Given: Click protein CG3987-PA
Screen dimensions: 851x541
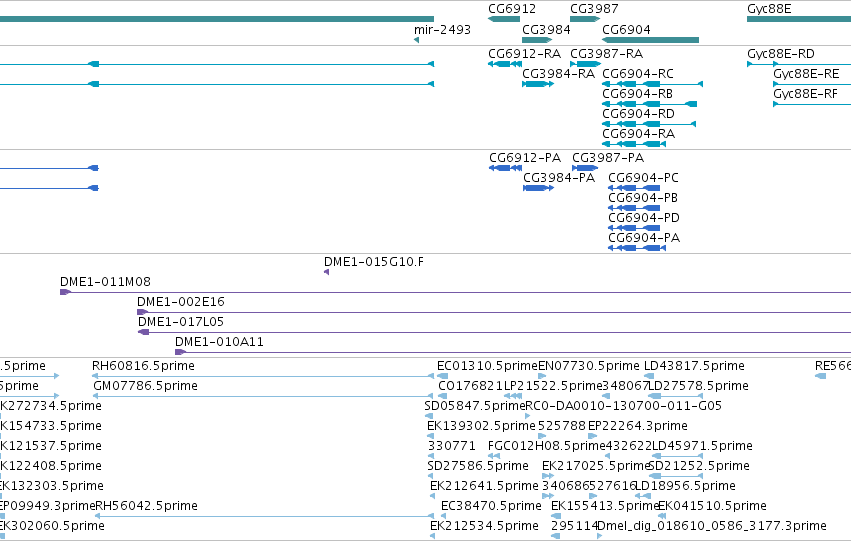Looking at the screenshot, I should click(x=585, y=168).
